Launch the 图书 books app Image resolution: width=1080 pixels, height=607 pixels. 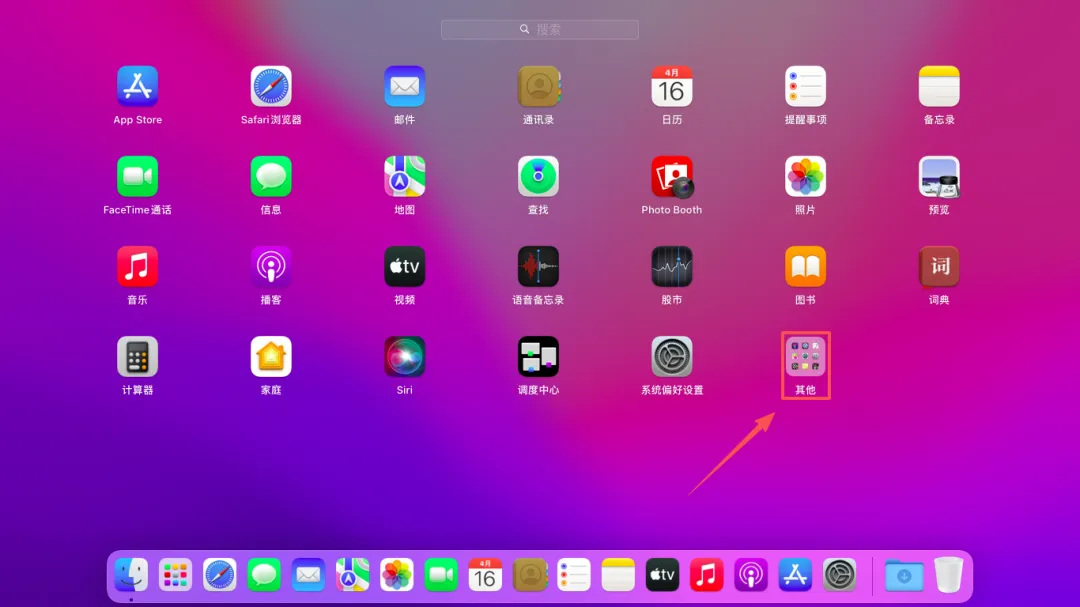point(805,267)
